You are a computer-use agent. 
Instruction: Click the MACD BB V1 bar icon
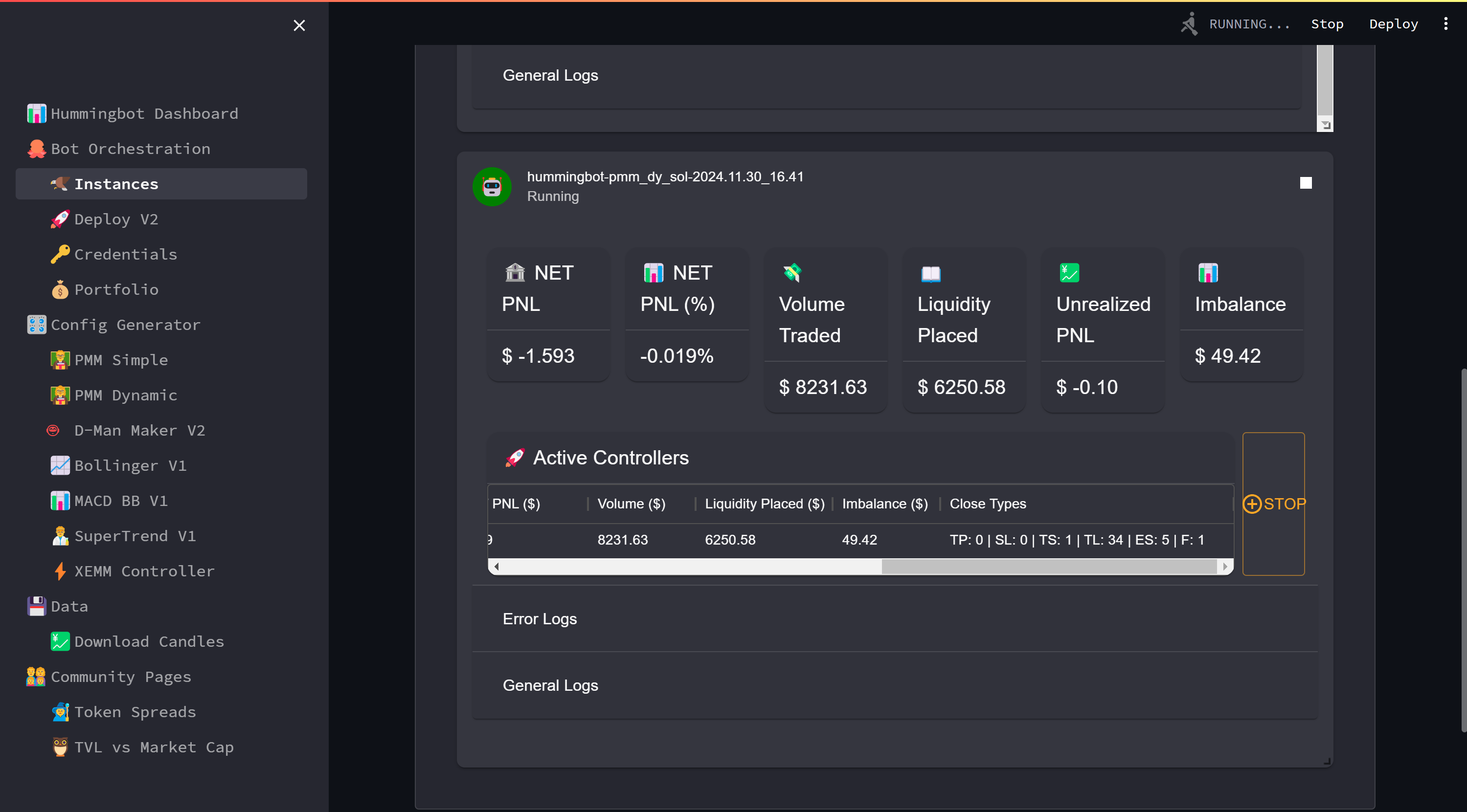pyautogui.click(x=60, y=501)
